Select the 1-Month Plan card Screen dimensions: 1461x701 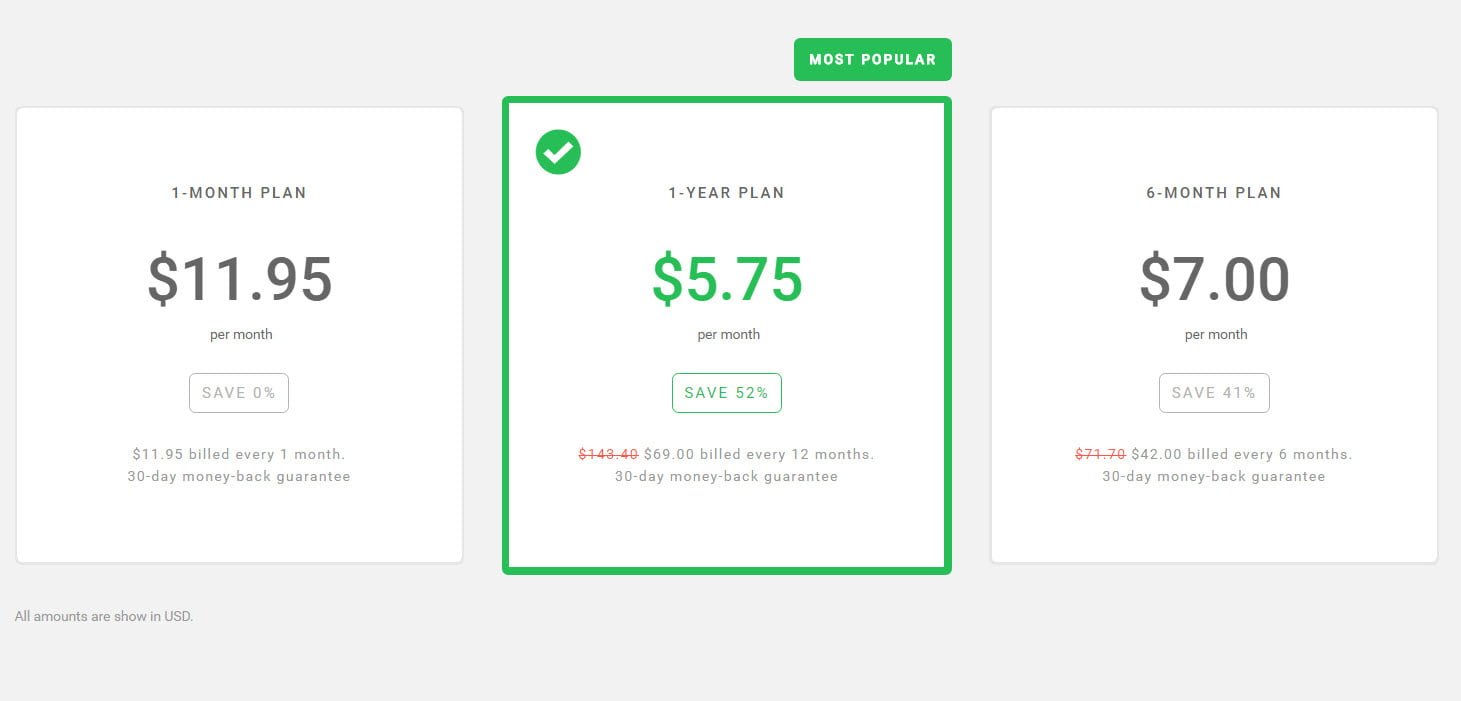[x=239, y=335]
